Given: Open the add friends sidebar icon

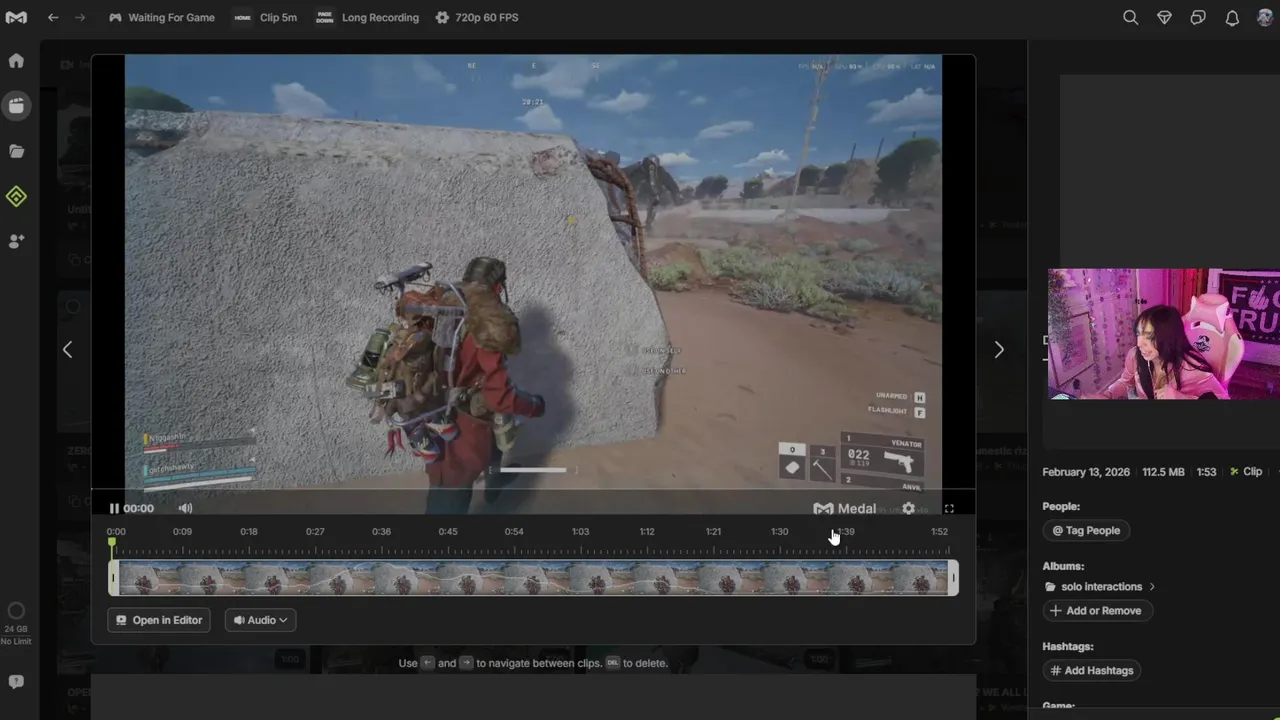Looking at the screenshot, I should tap(16, 241).
